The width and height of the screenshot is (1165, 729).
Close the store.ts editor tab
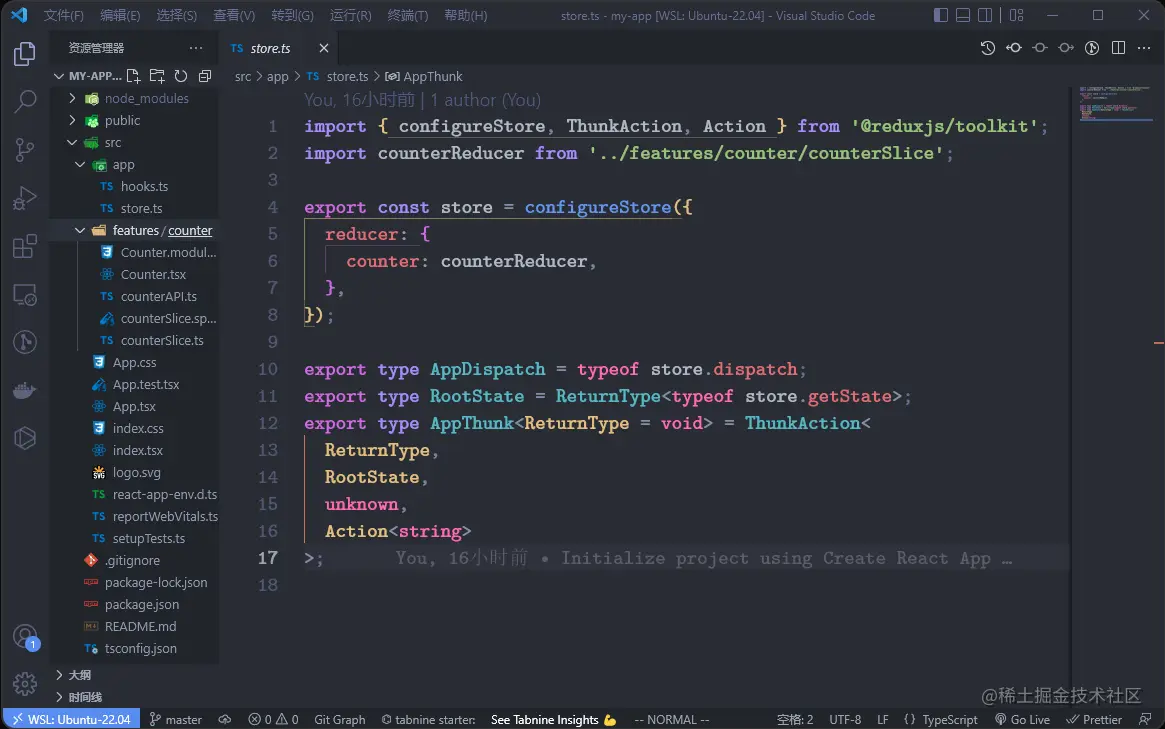[323, 48]
